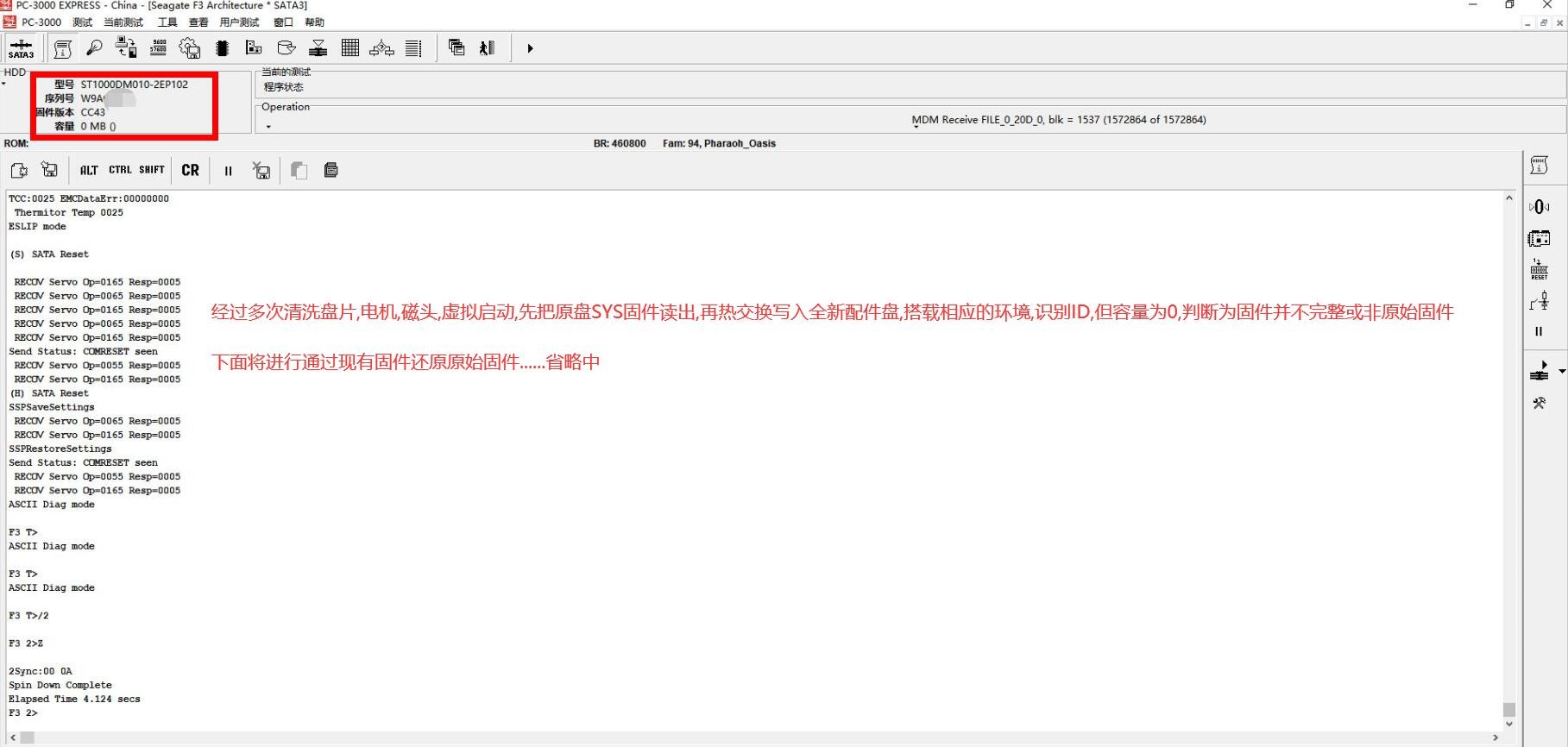Viewport: 1568px width, 747px height.
Task: Click the terminal vertical scrollbar down arrow
Action: point(1508,724)
